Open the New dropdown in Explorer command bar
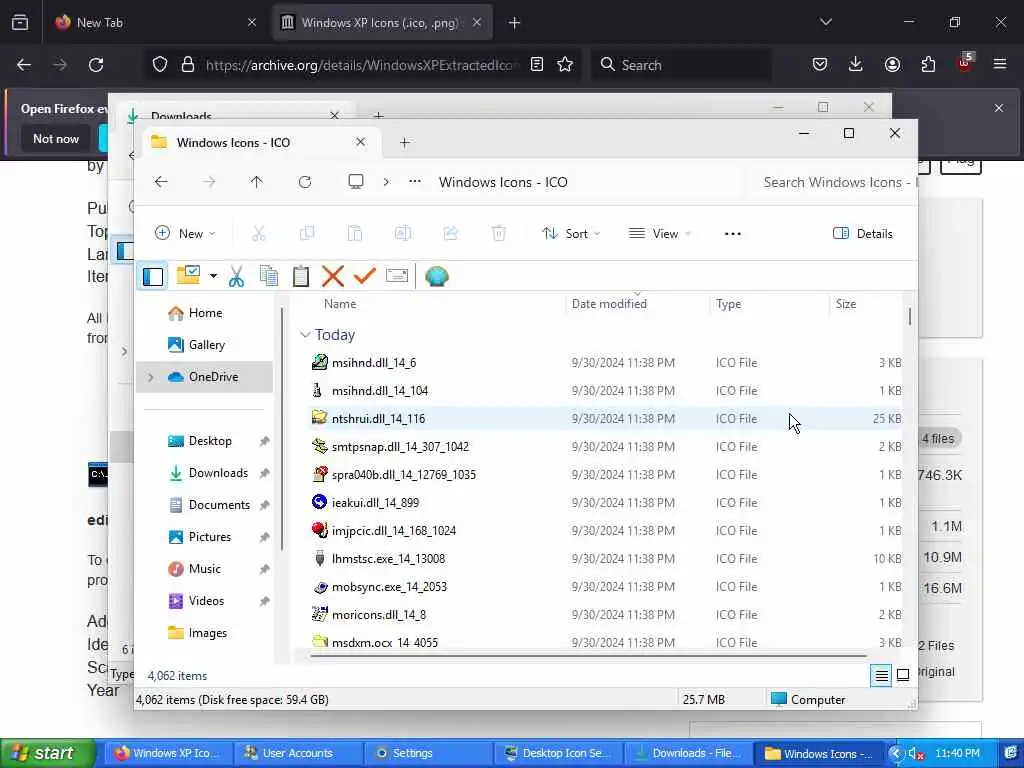Screen dimensions: 1024x768 point(185,233)
